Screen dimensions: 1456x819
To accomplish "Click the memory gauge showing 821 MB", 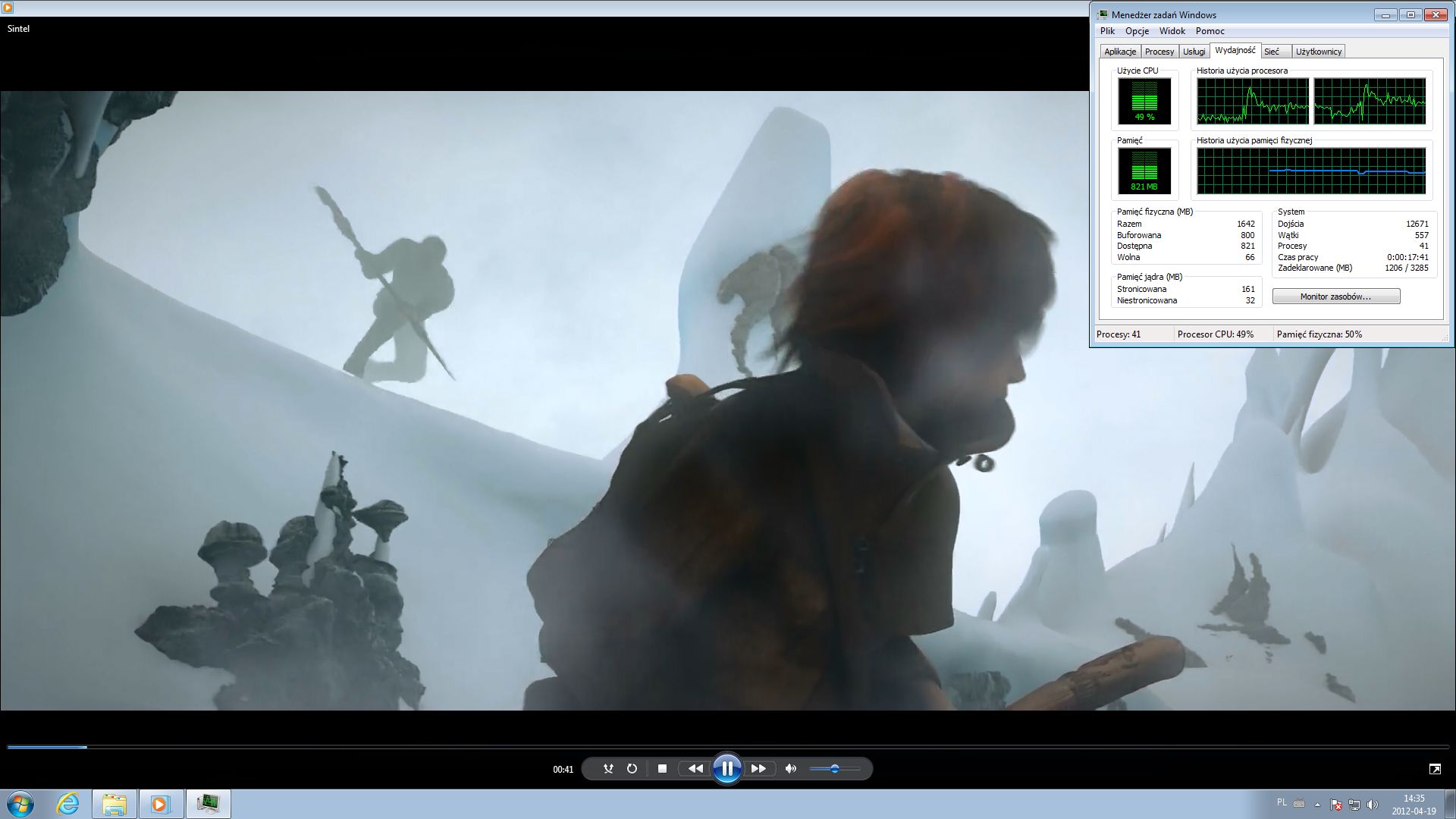I will (x=1144, y=171).
